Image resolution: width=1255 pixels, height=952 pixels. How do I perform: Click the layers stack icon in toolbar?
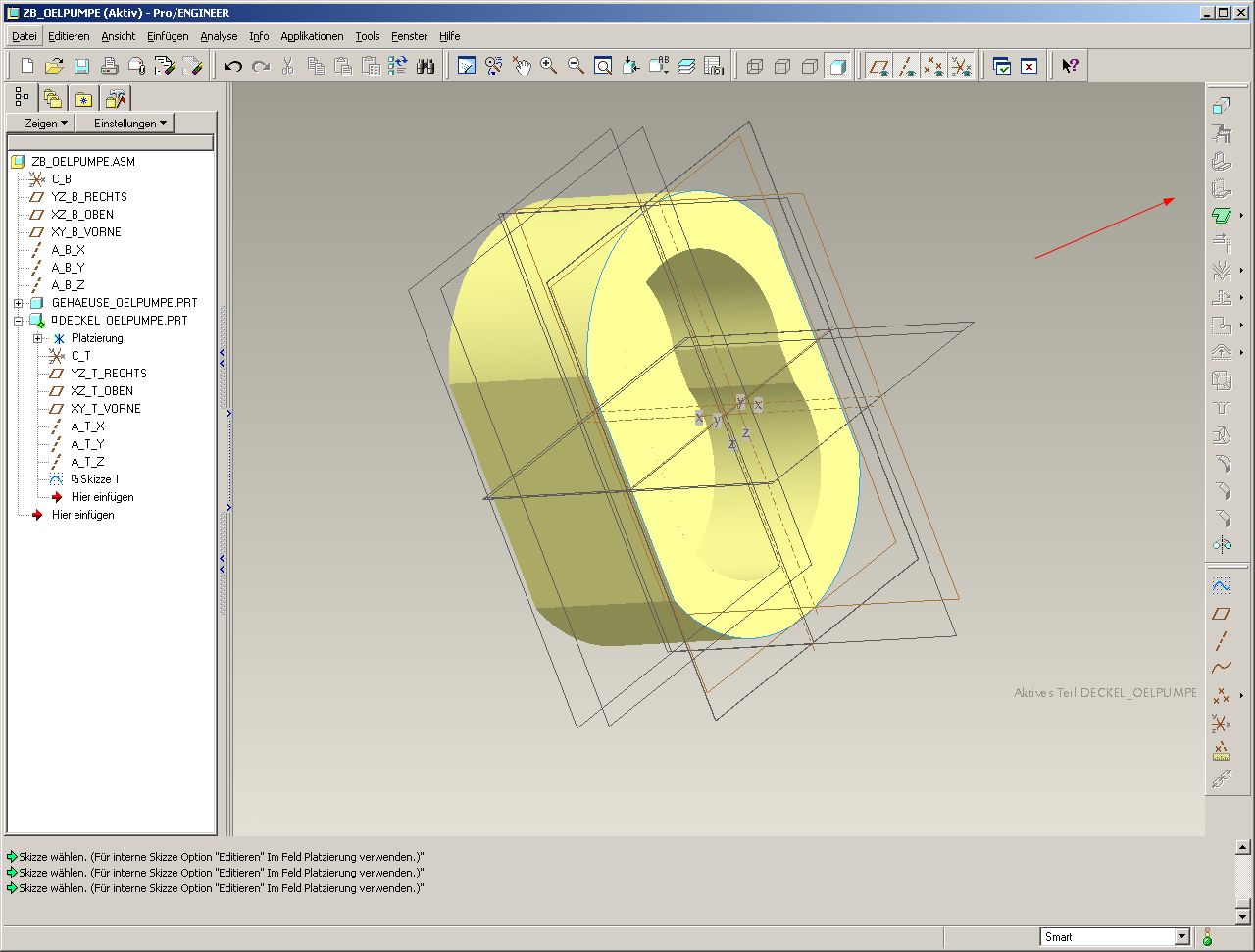coord(686,66)
